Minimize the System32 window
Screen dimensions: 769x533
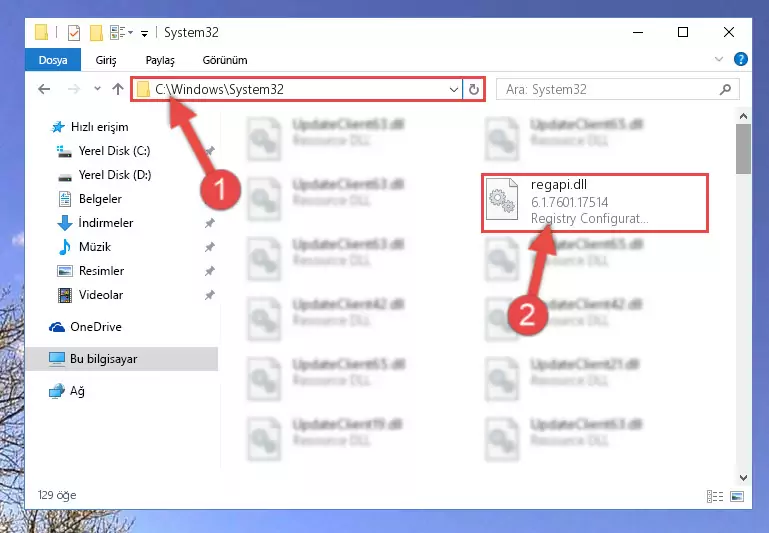click(x=638, y=32)
